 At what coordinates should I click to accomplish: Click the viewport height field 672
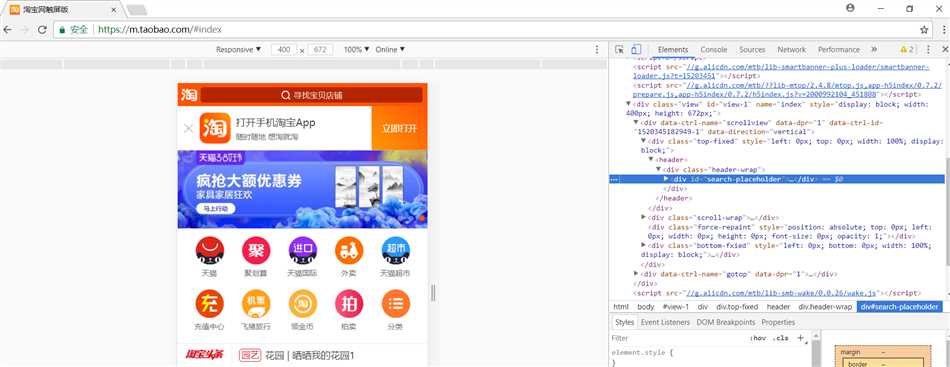(321, 50)
